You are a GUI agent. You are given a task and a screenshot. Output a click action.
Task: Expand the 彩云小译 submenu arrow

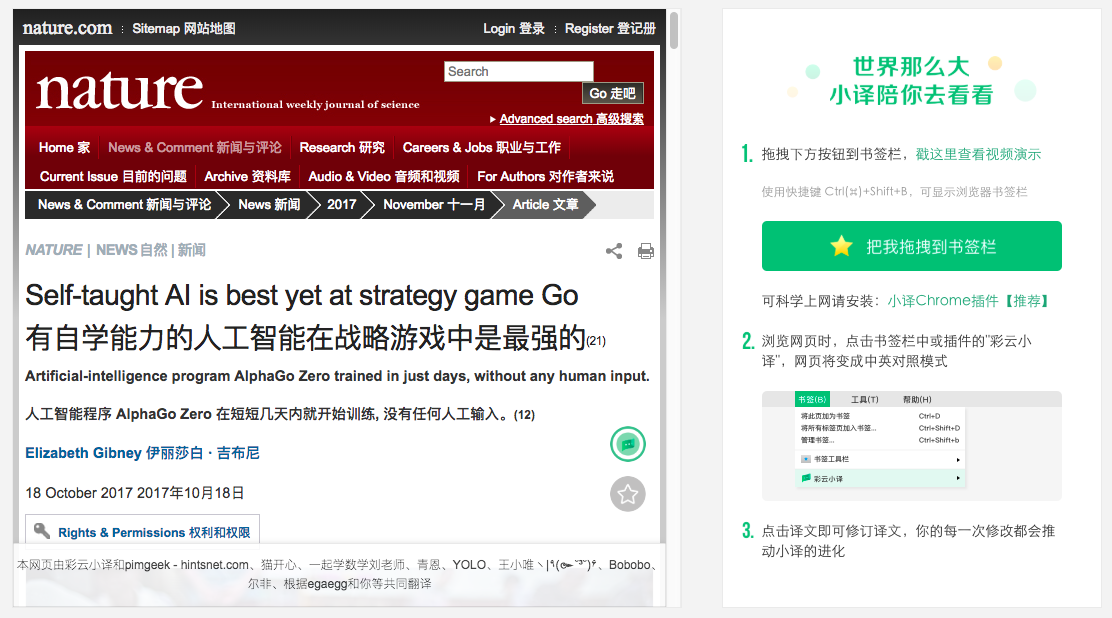point(958,478)
